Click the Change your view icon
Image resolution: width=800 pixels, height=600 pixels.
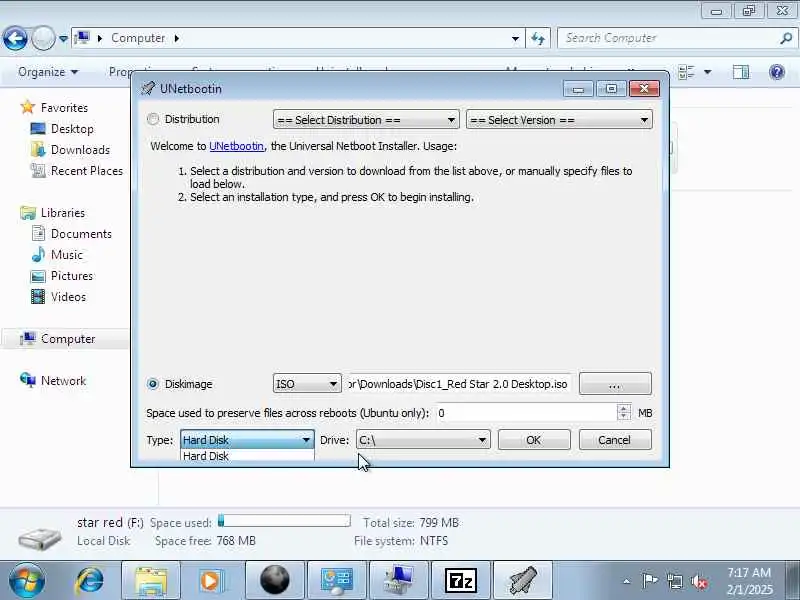pos(686,72)
